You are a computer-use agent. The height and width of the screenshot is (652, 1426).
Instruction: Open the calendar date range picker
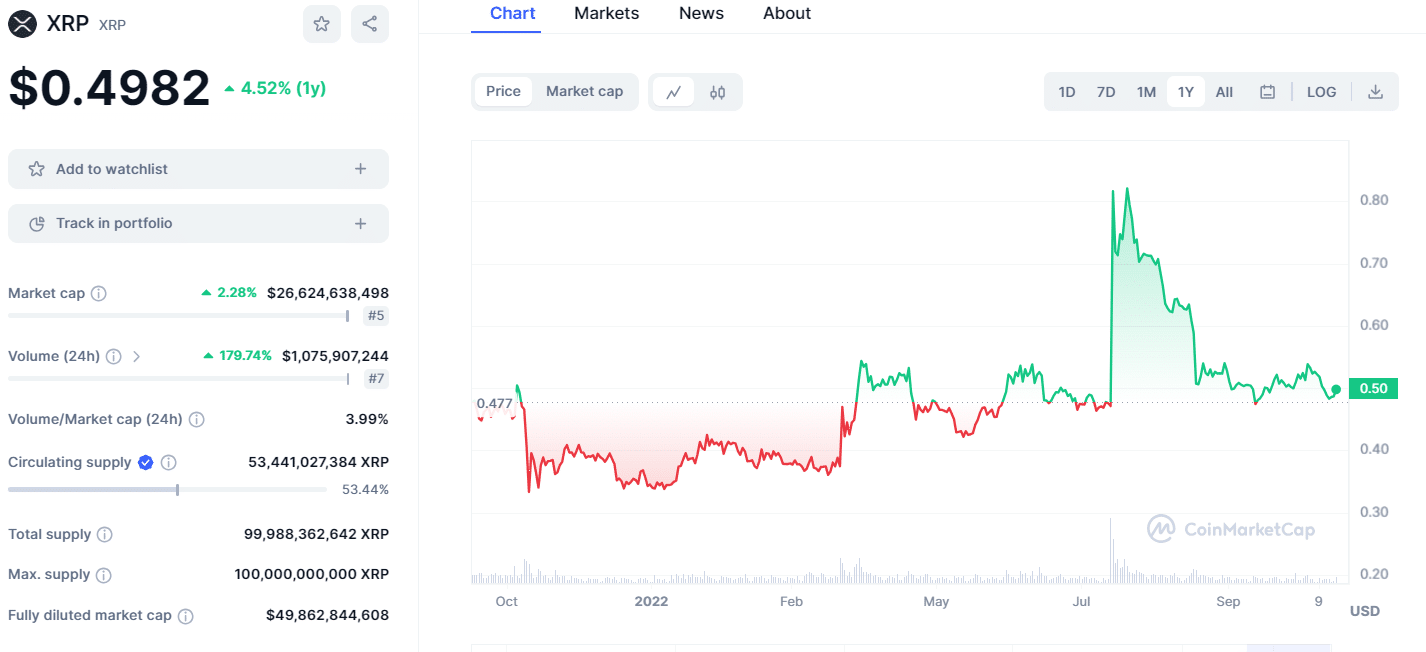(x=1267, y=92)
